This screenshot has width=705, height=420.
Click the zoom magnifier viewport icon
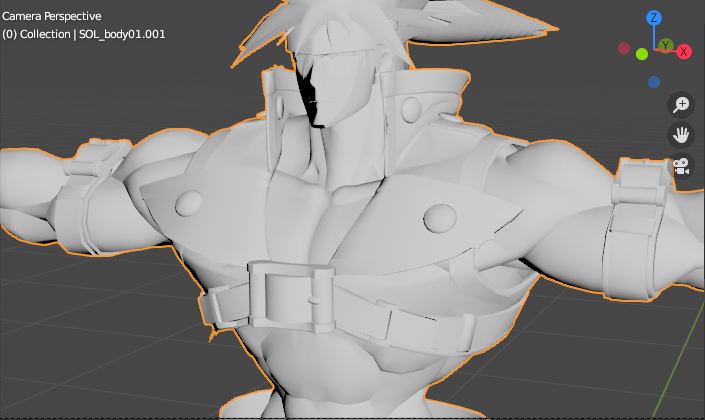[681, 105]
